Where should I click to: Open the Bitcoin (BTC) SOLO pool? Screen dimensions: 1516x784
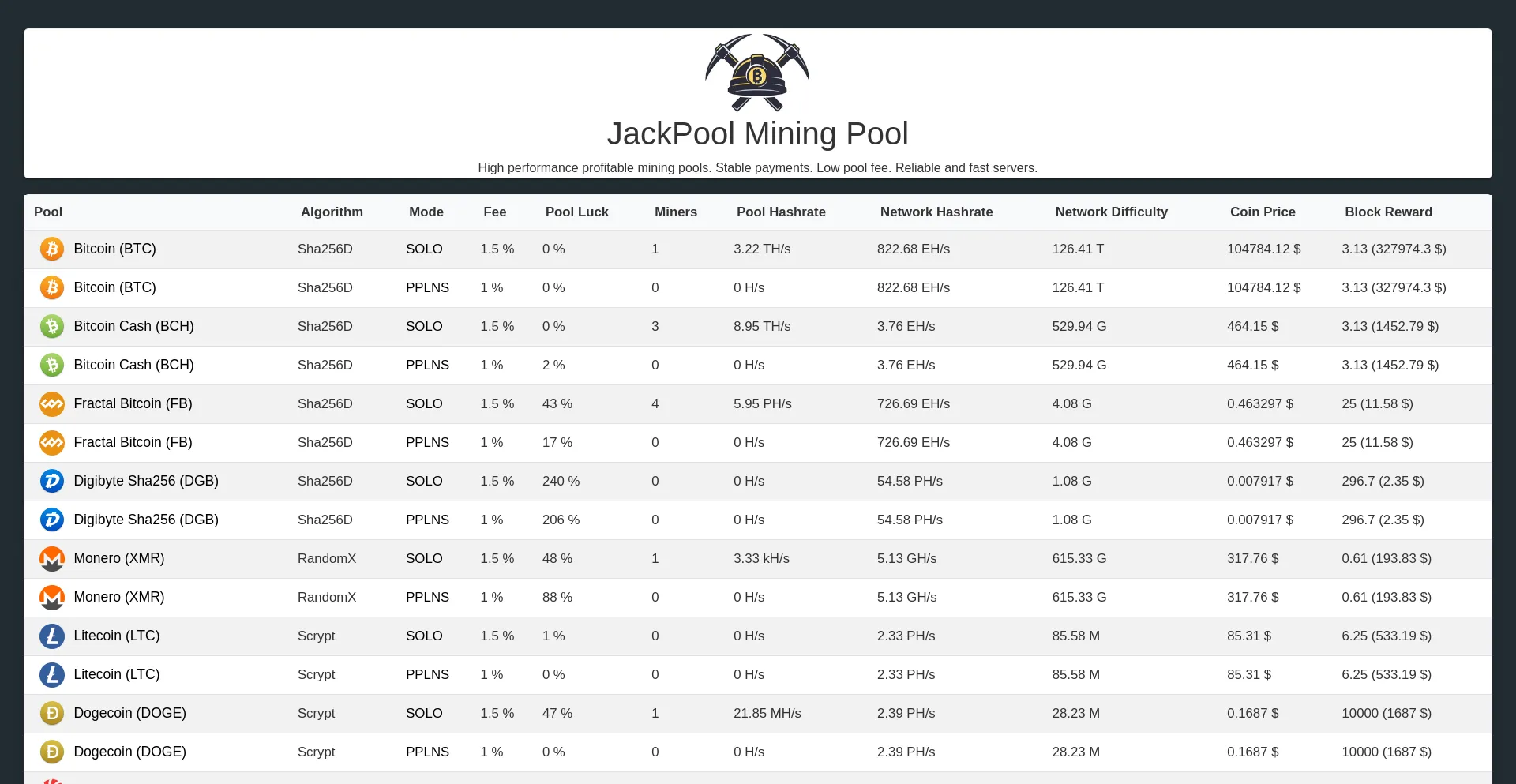click(114, 249)
